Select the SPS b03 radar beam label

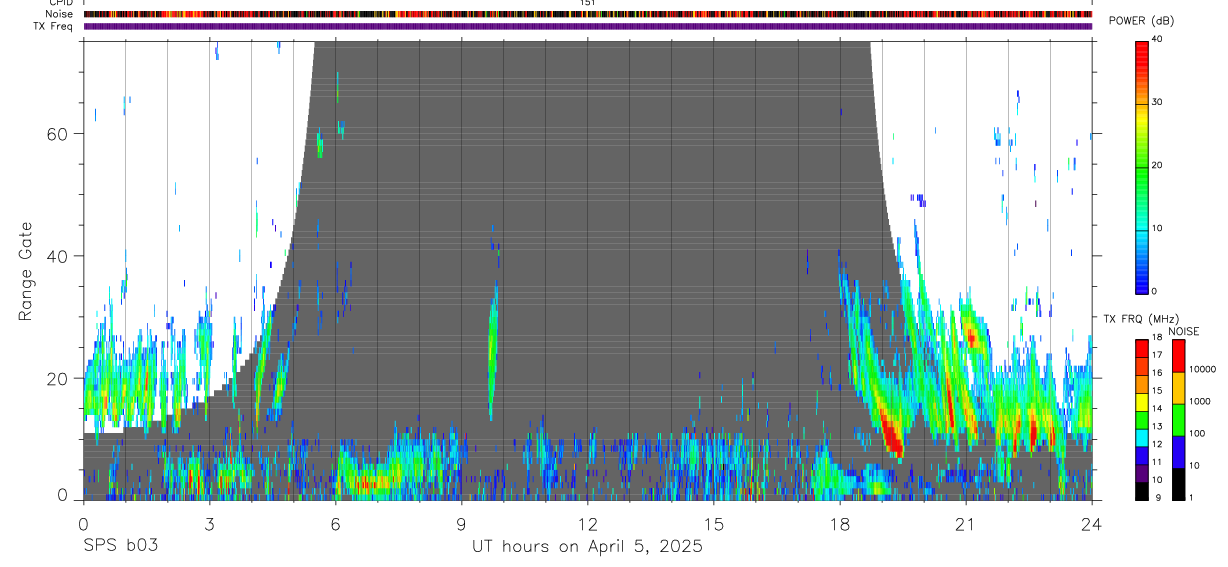click(x=120, y=547)
